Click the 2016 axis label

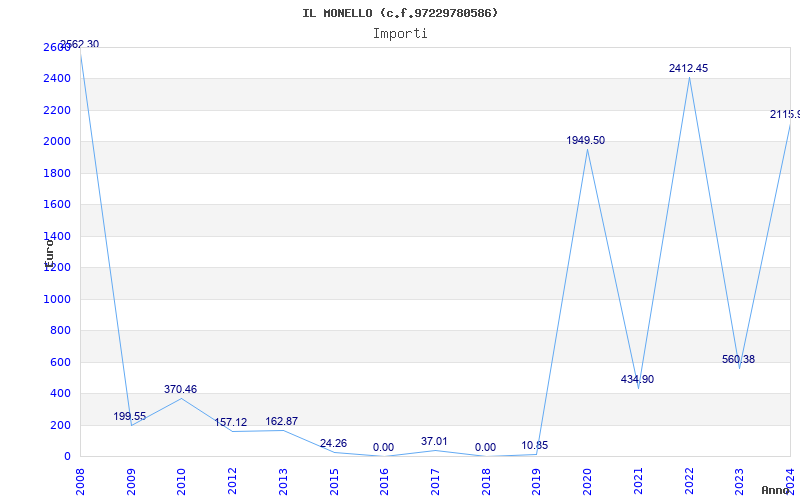click(x=384, y=481)
